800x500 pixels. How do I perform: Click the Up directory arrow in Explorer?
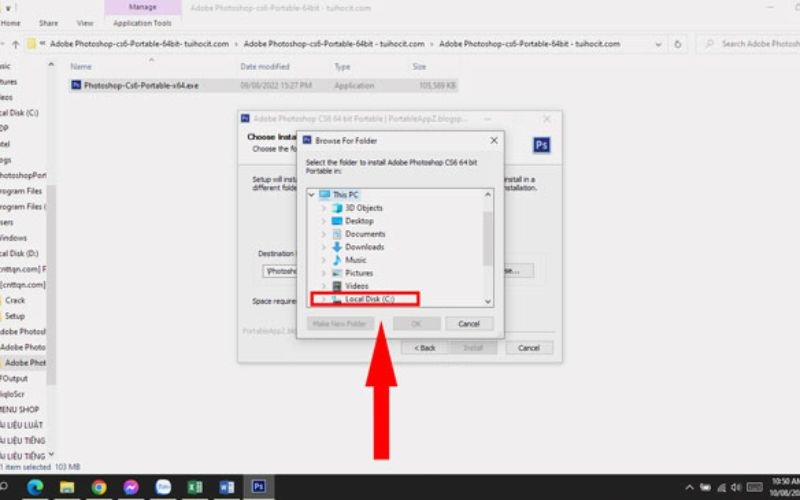(x=16, y=44)
